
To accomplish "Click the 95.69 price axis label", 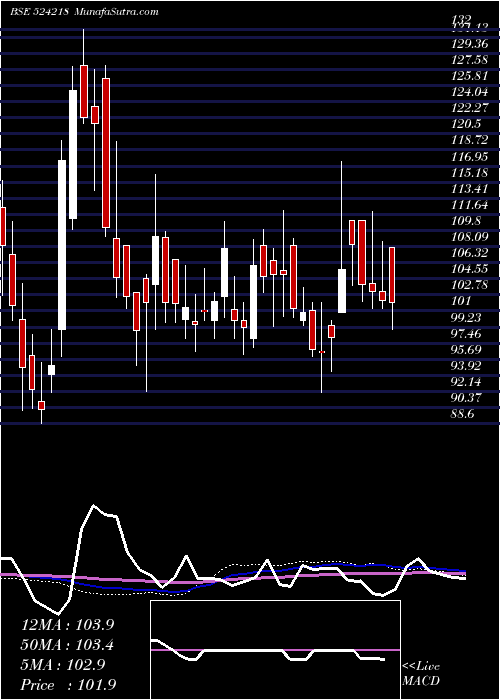I will 467,350.
